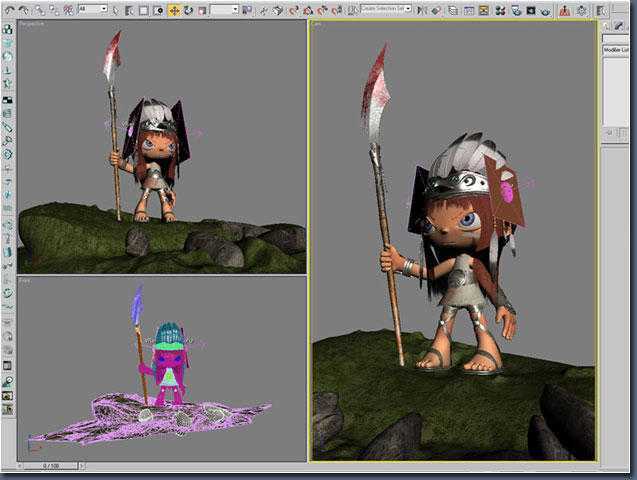Viewport: 637px width, 480px height.
Task: Click the bottom-left wireframe viewport label
Action: pyautogui.click(x=25, y=281)
